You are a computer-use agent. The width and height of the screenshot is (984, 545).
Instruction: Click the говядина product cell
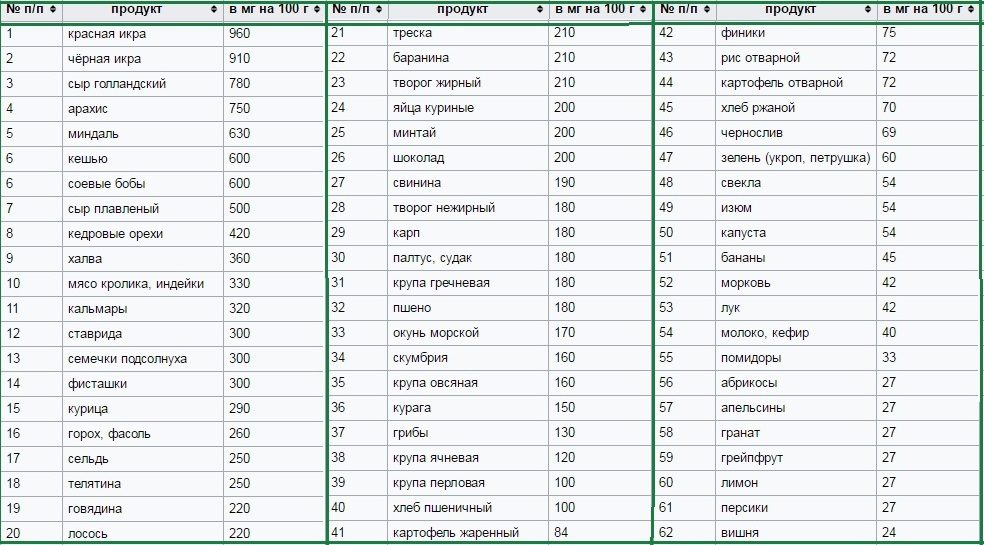[143, 509]
